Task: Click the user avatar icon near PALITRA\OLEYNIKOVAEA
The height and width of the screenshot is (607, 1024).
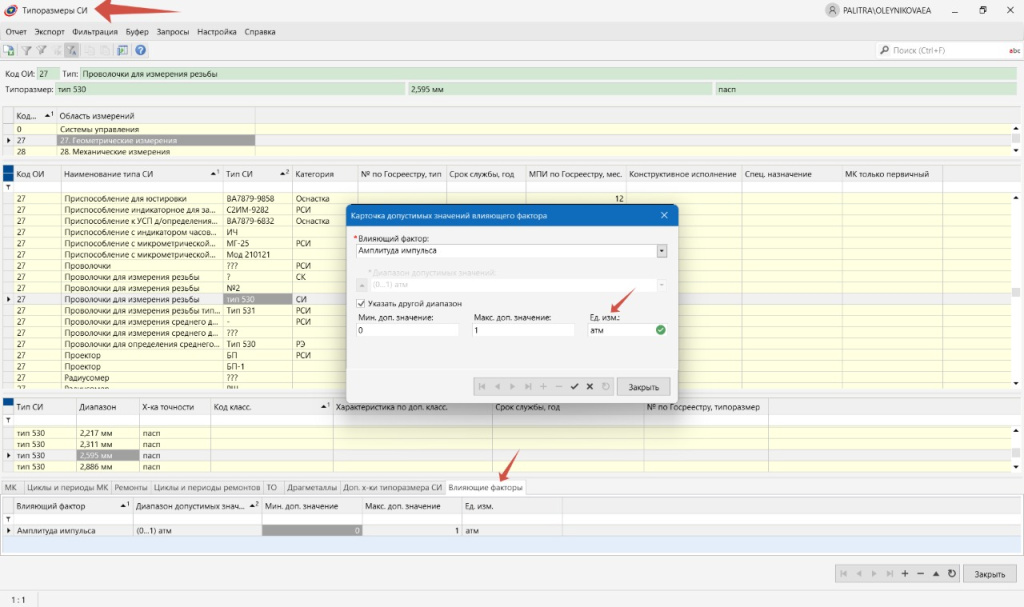Action: (832, 10)
